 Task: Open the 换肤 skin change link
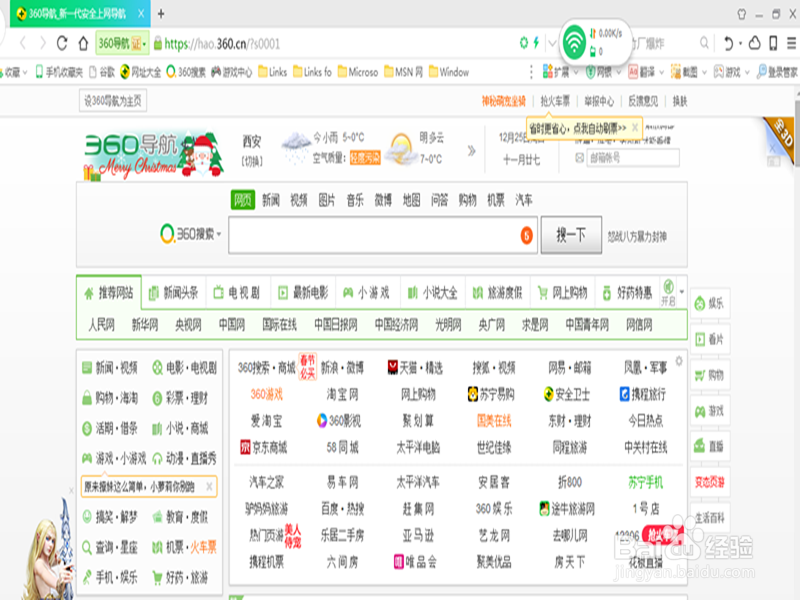[680, 101]
